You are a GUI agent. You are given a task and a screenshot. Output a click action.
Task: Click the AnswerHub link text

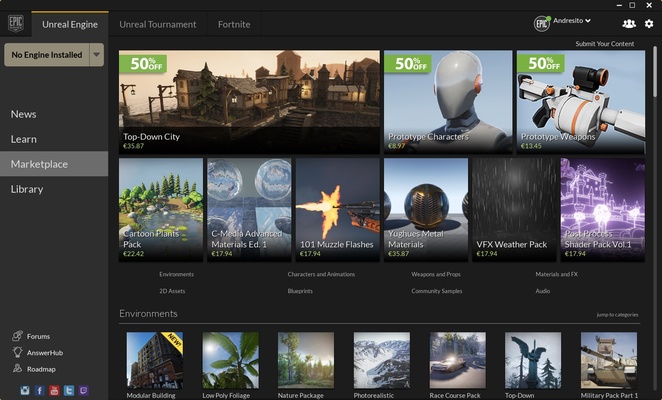pos(45,353)
